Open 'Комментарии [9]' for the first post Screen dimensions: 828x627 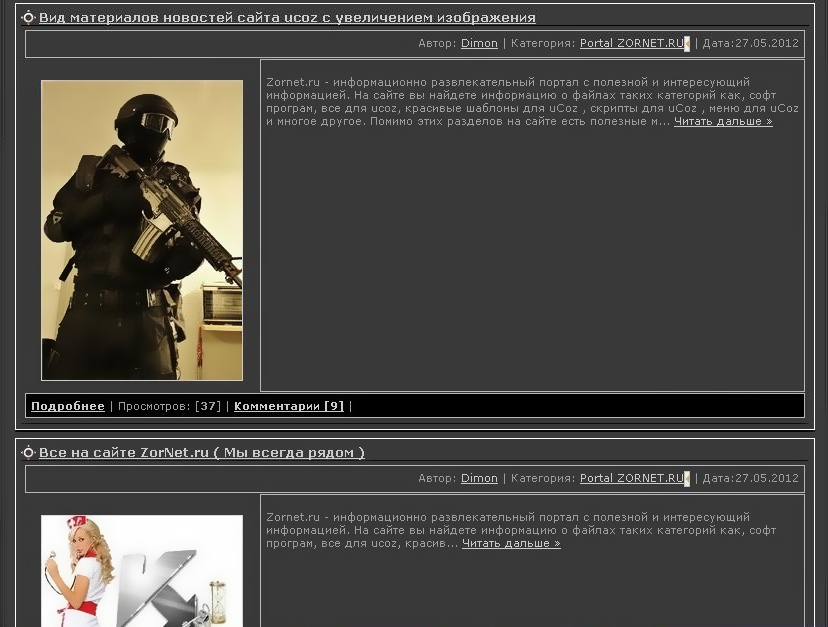pyautogui.click(x=289, y=407)
